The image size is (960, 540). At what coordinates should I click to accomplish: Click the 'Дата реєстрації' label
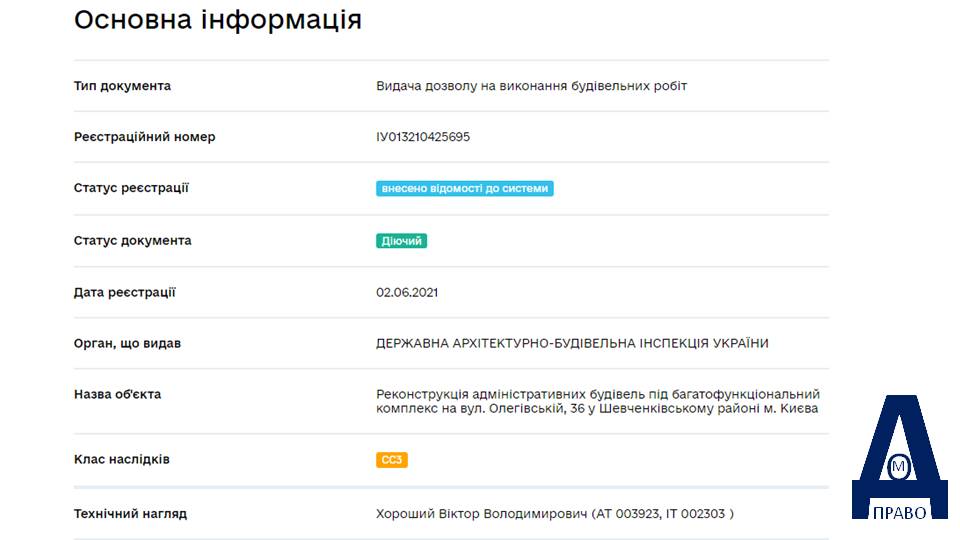click(x=125, y=293)
